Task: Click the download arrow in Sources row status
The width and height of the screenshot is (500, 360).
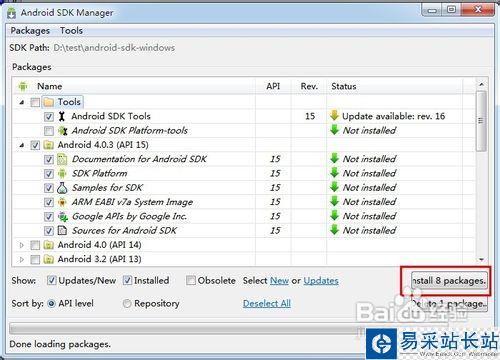Action: 334,230
